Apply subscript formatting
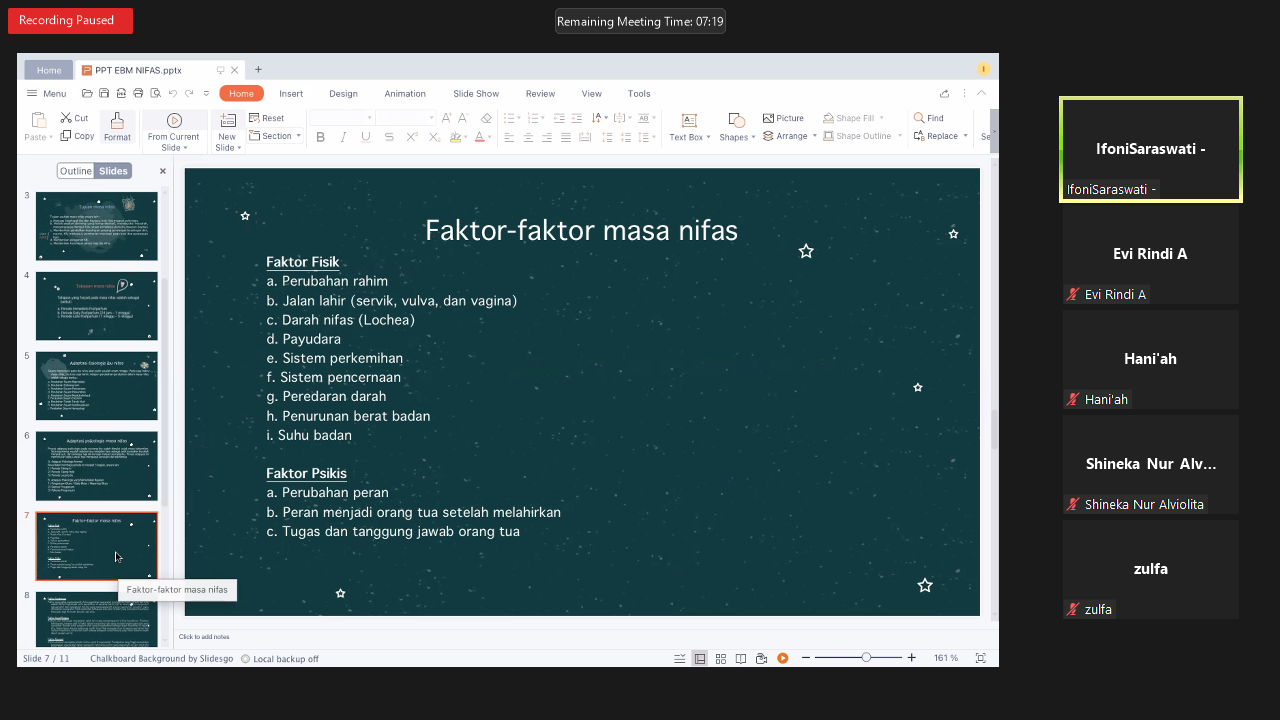 coord(434,137)
